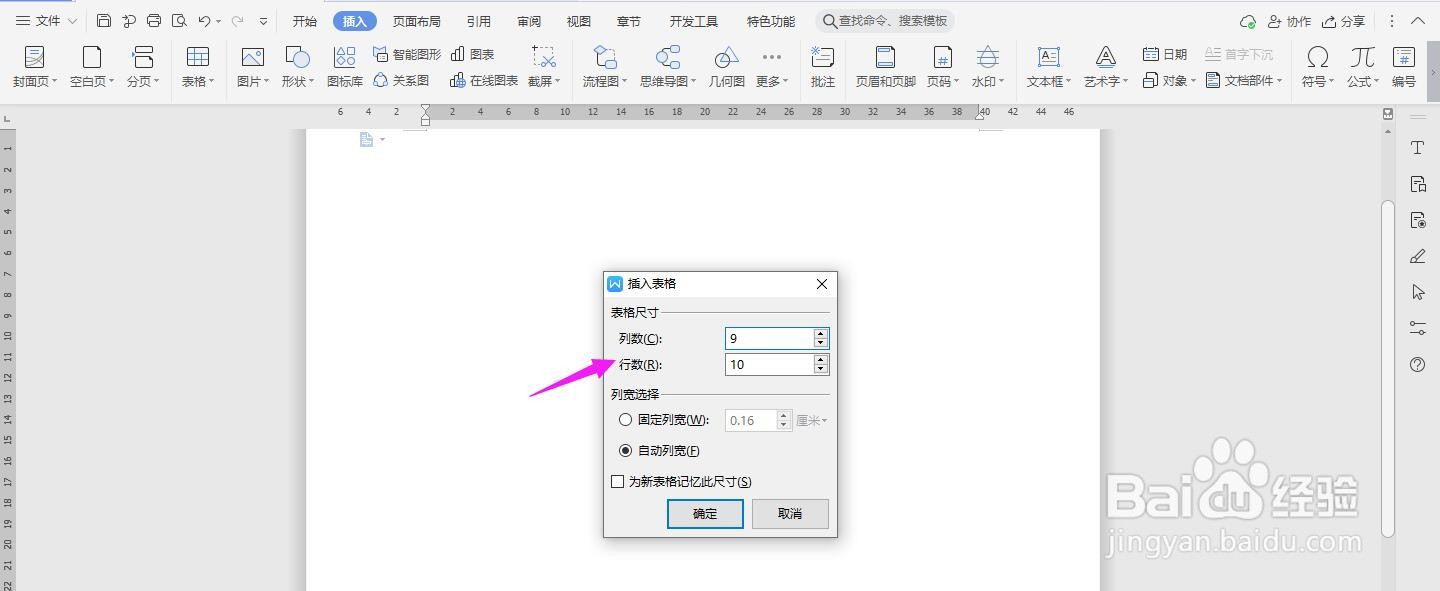This screenshot has width=1440, height=591.
Task: Close the 插入表格 dialog
Action: pos(822,284)
